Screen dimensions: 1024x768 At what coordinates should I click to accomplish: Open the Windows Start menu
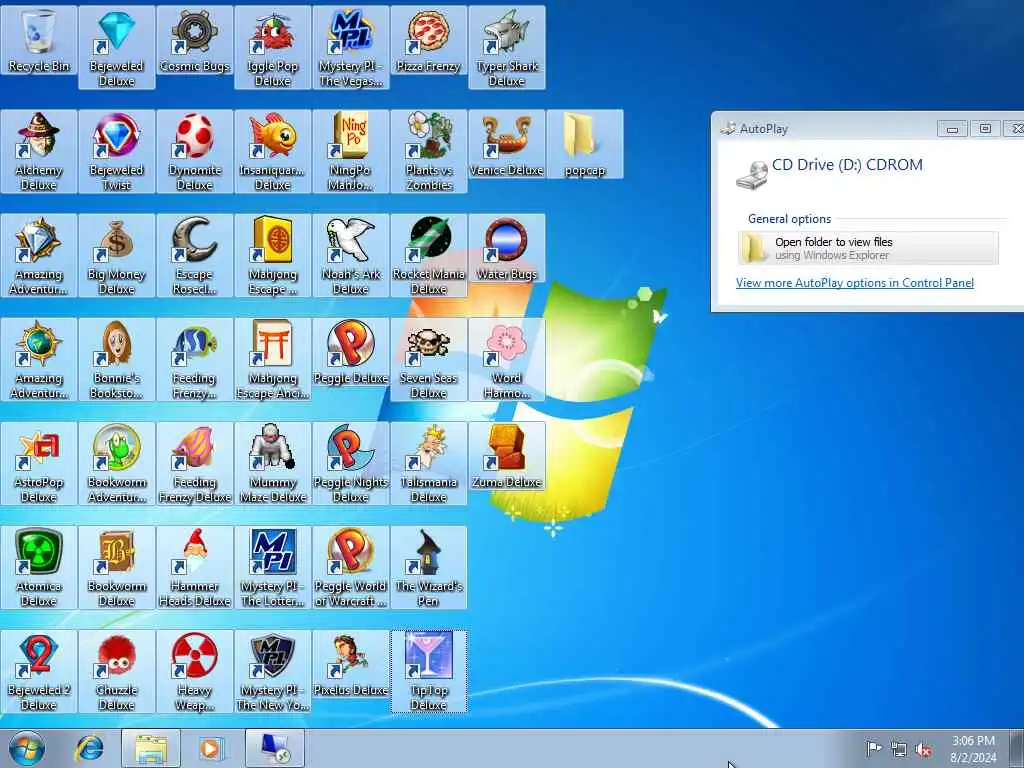tap(27, 748)
